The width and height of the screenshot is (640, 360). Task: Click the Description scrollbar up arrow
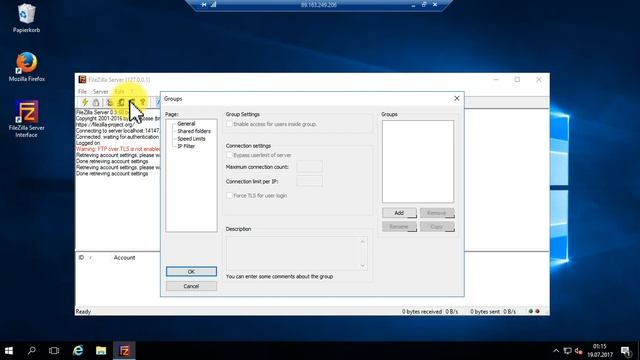point(363,241)
